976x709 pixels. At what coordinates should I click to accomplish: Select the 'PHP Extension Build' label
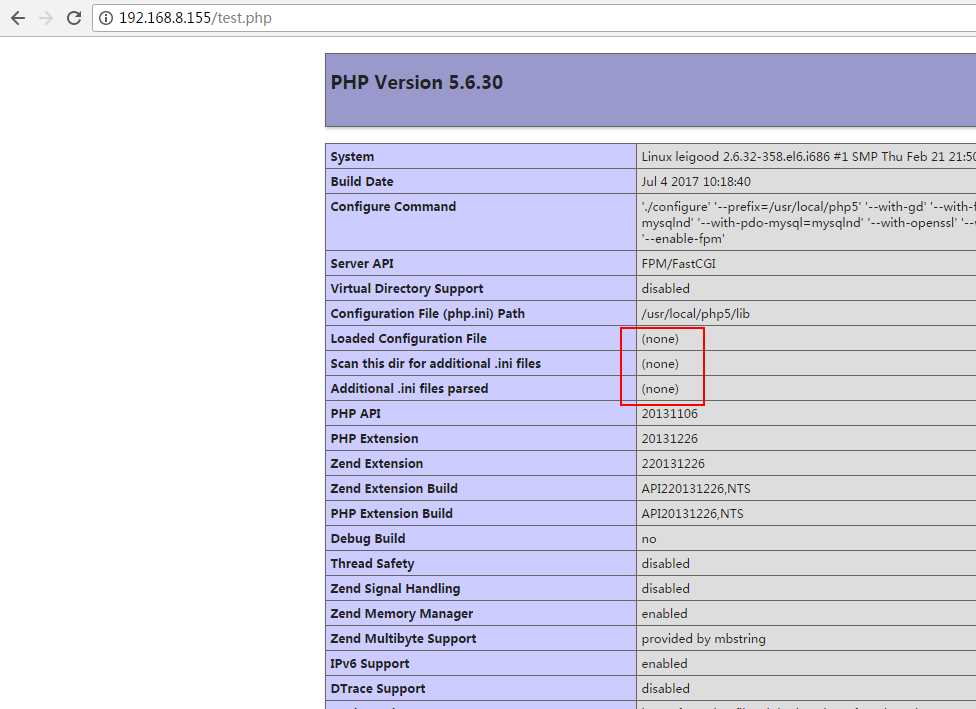392,514
